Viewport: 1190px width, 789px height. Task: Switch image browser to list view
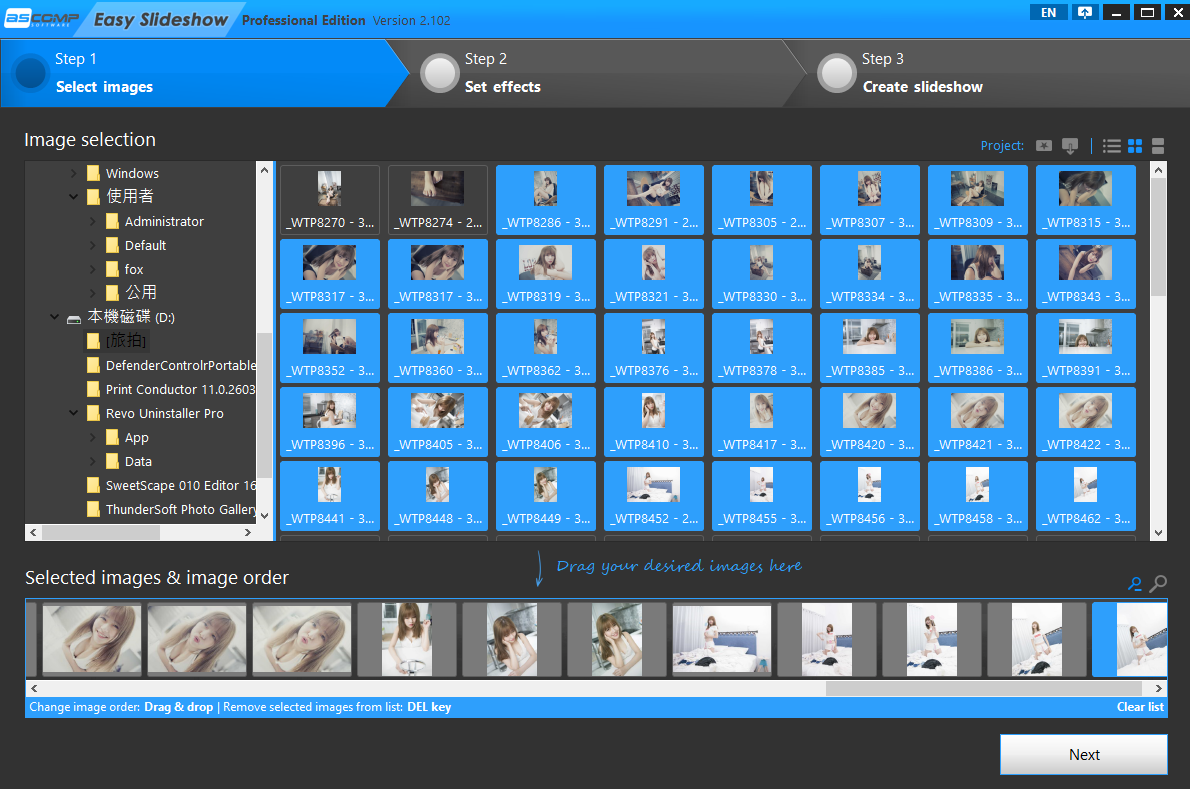(x=1111, y=146)
